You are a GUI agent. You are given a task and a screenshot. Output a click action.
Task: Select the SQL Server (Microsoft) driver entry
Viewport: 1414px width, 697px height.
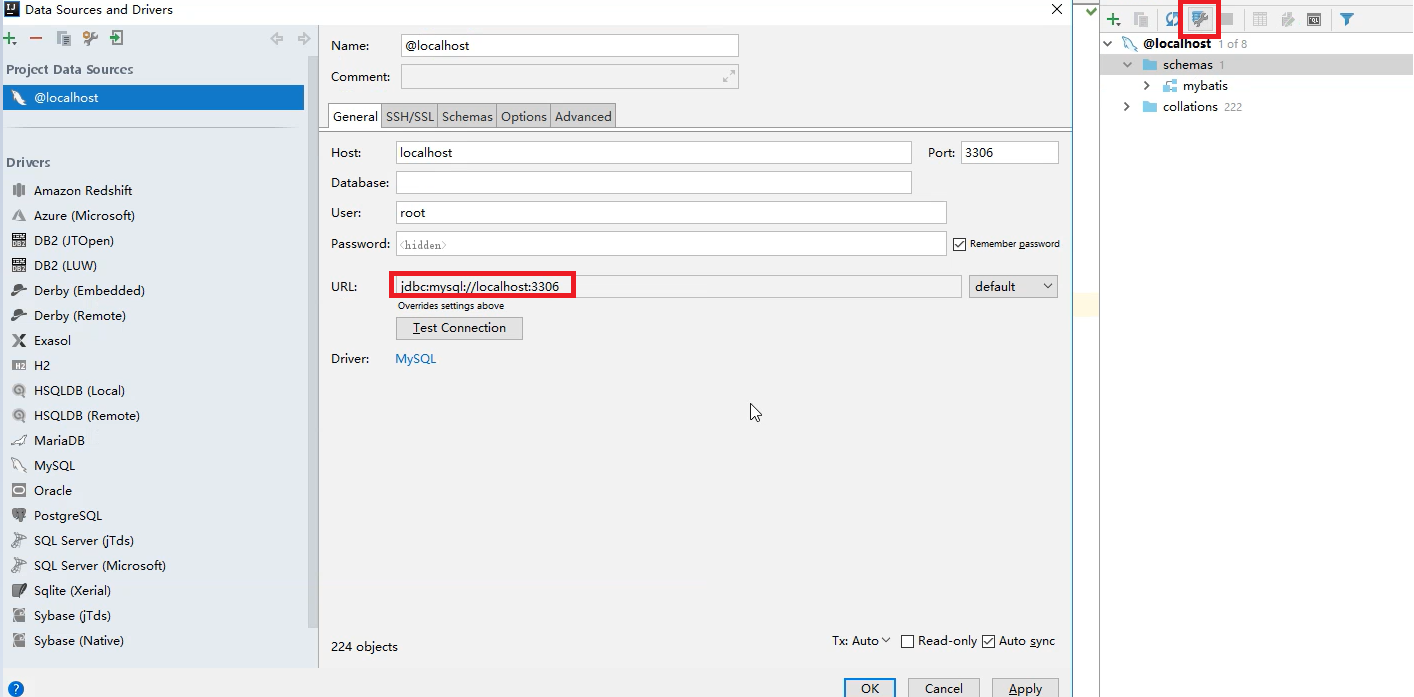click(x=100, y=565)
